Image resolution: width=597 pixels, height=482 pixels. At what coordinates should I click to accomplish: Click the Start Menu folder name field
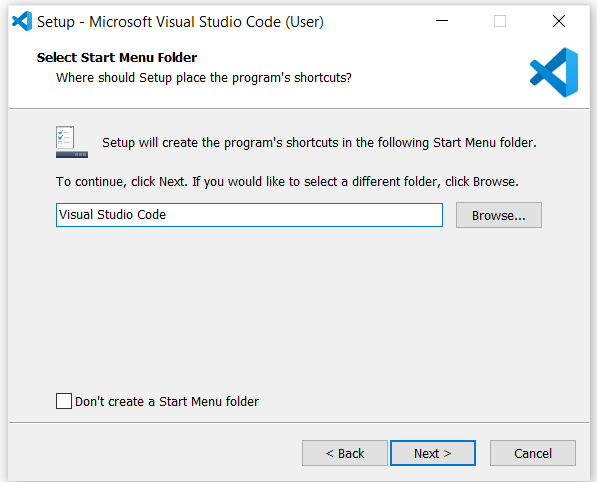pos(249,215)
